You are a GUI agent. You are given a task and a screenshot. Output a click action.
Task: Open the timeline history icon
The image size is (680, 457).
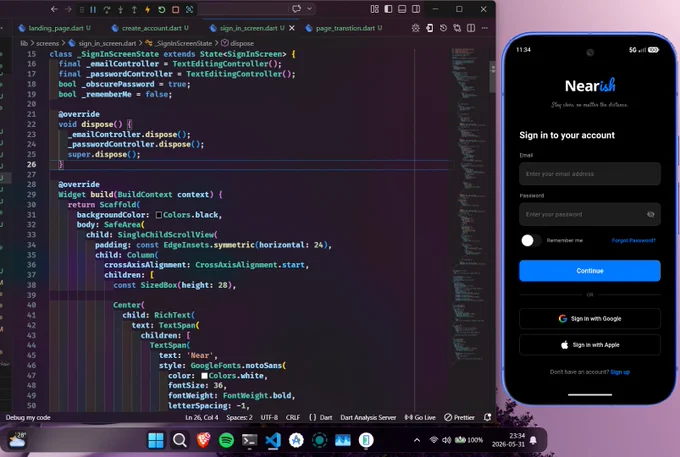point(443,28)
